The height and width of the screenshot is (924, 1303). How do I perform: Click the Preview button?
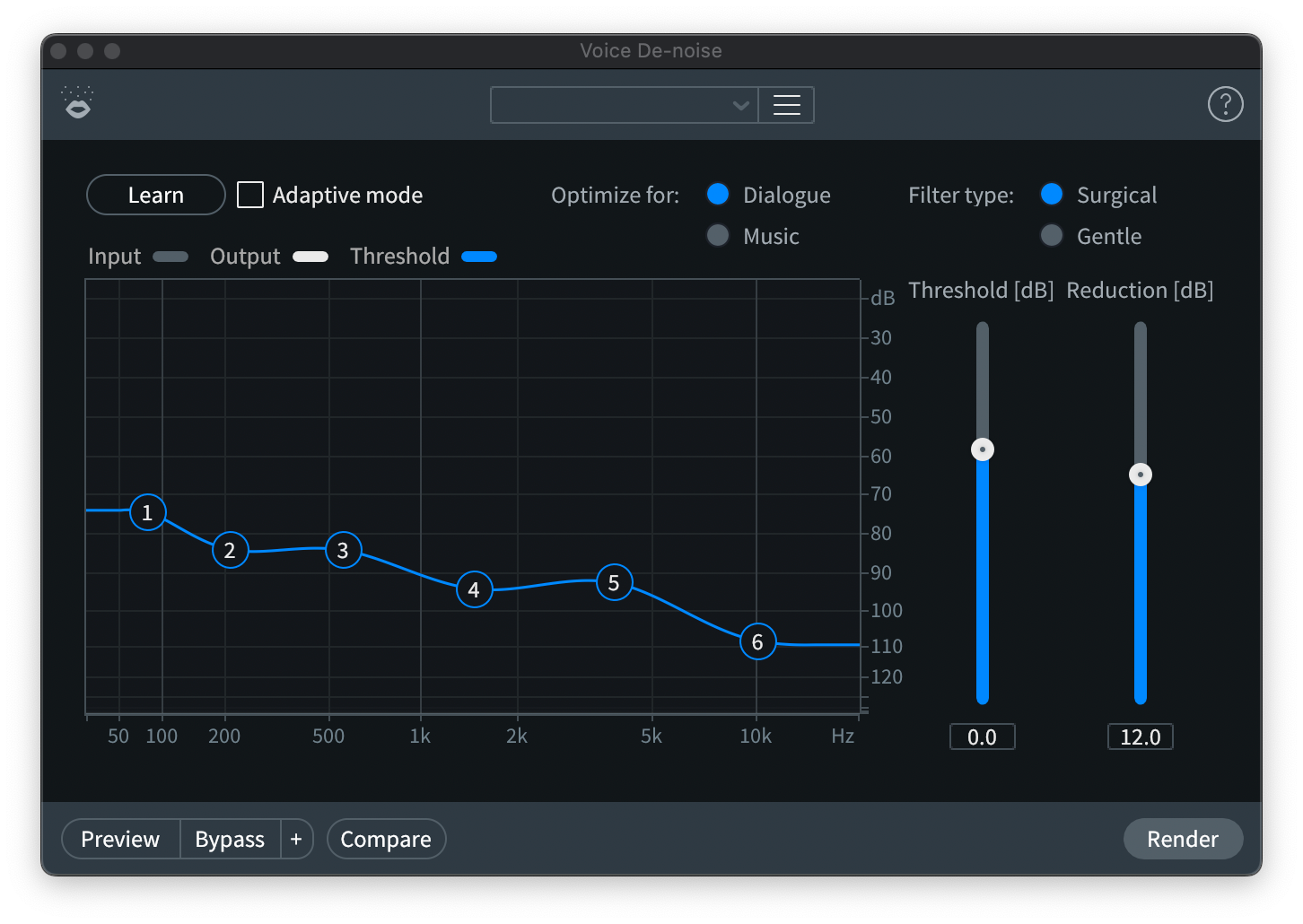(120, 839)
